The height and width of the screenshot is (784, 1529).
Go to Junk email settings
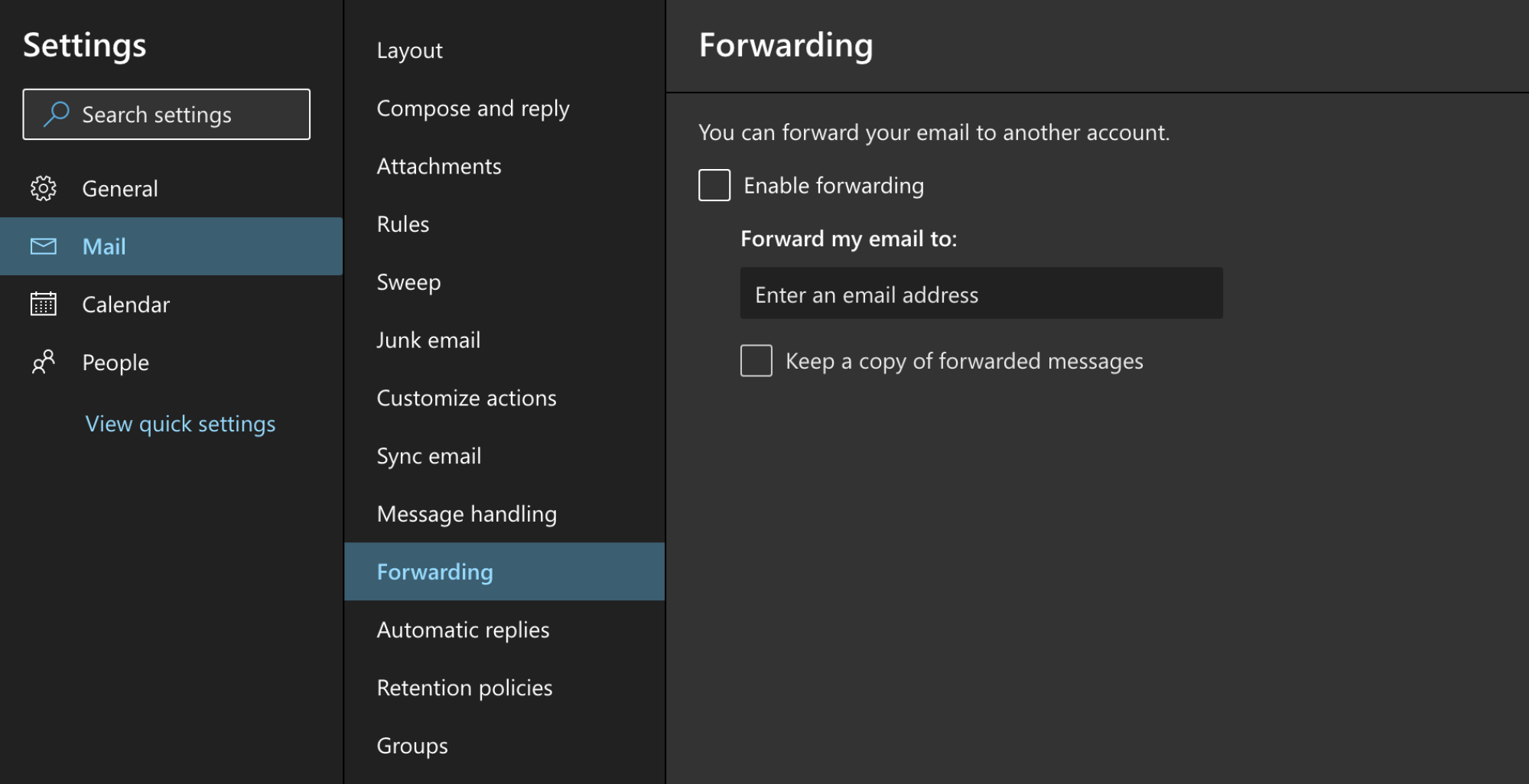[x=505, y=340]
